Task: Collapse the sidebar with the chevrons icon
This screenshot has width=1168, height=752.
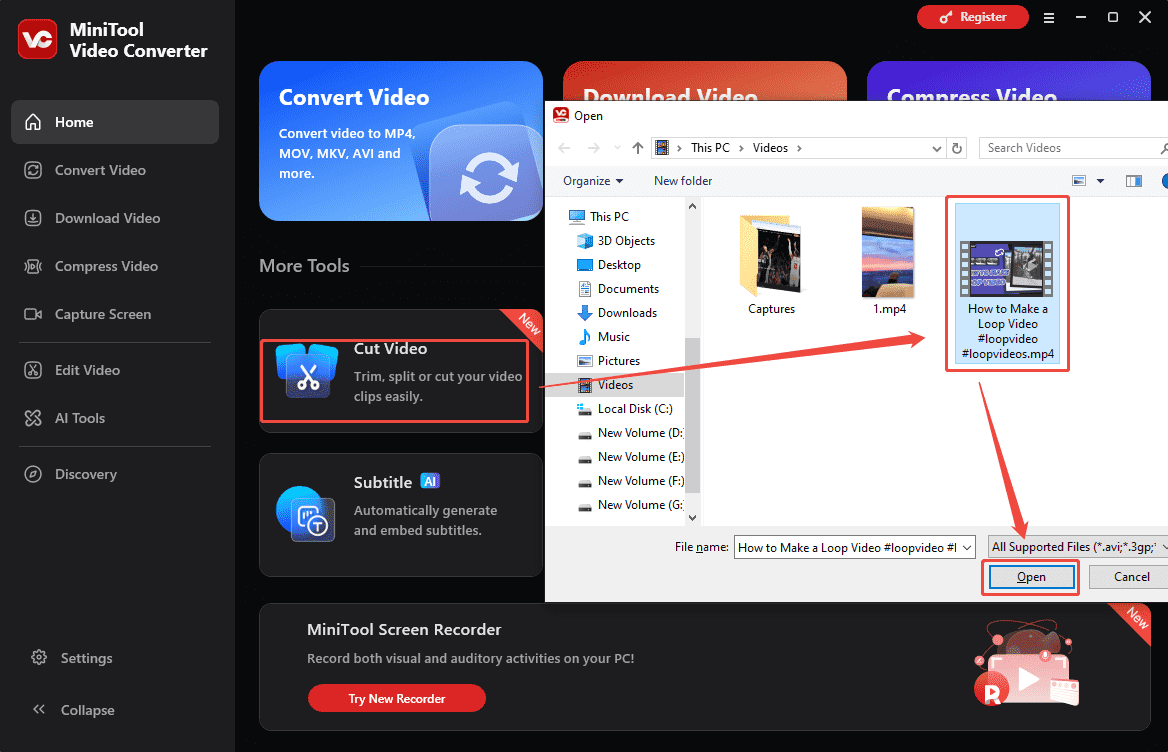Action: tap(39, 709)
